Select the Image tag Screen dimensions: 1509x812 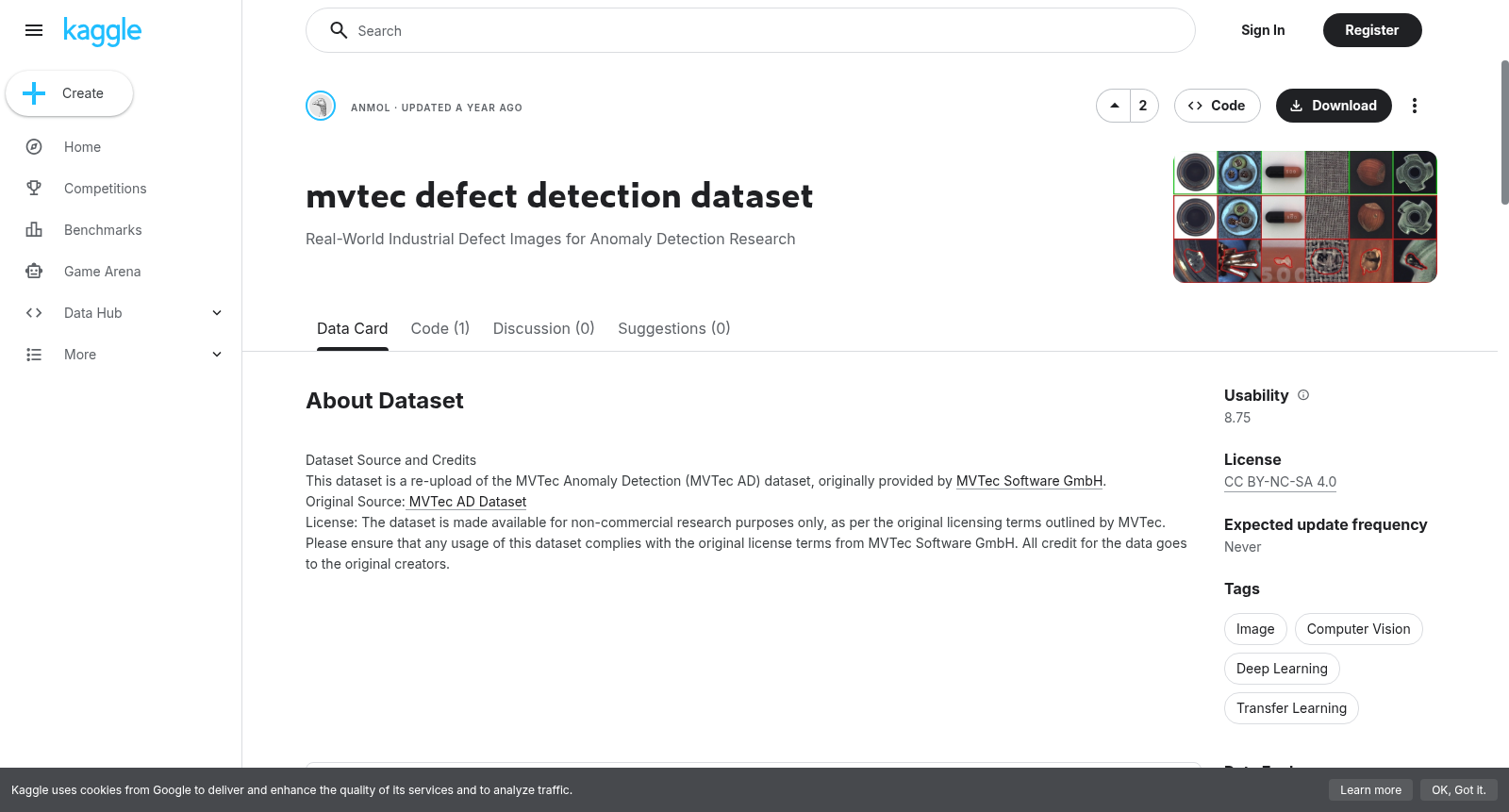click(1255, 629)
